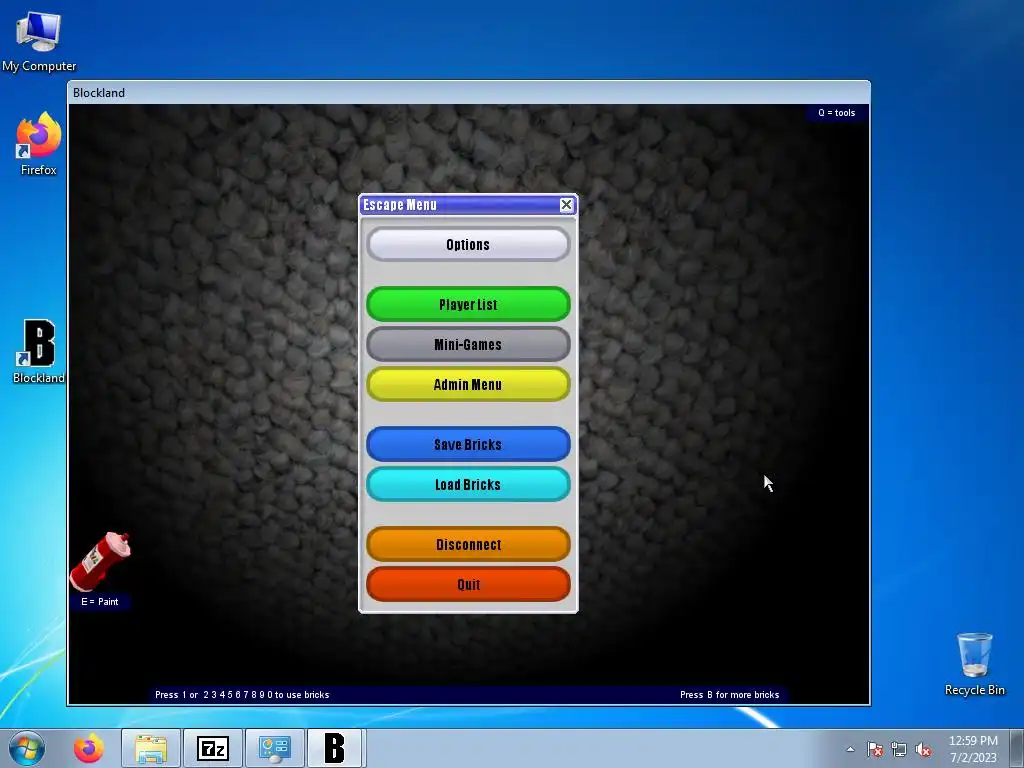This screenshot has height=768, width=1024.
Task: Click Save Bricks
Action: click(x=468, y=444)
